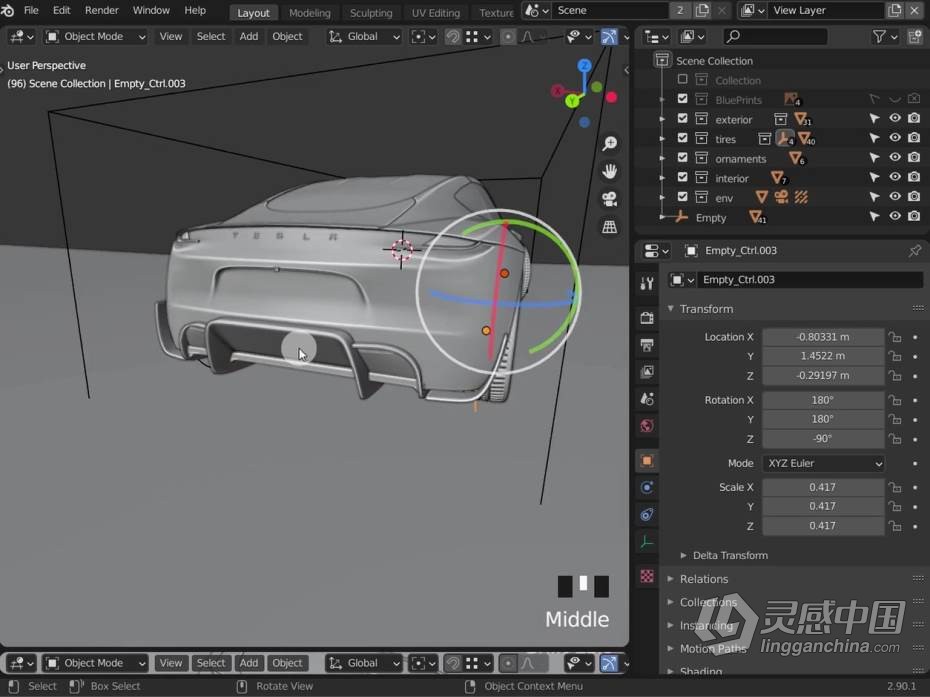
Task: Click the Scene name field
Action: point(610,11)
